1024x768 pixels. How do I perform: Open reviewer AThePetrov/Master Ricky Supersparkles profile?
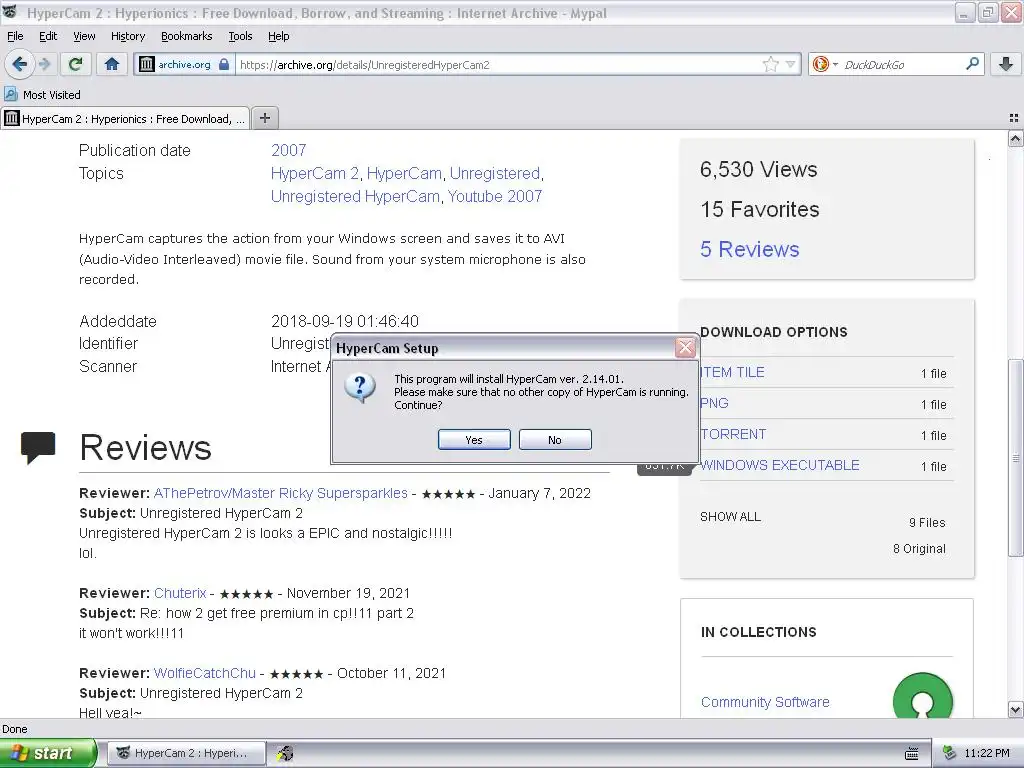tap(280, 493)
